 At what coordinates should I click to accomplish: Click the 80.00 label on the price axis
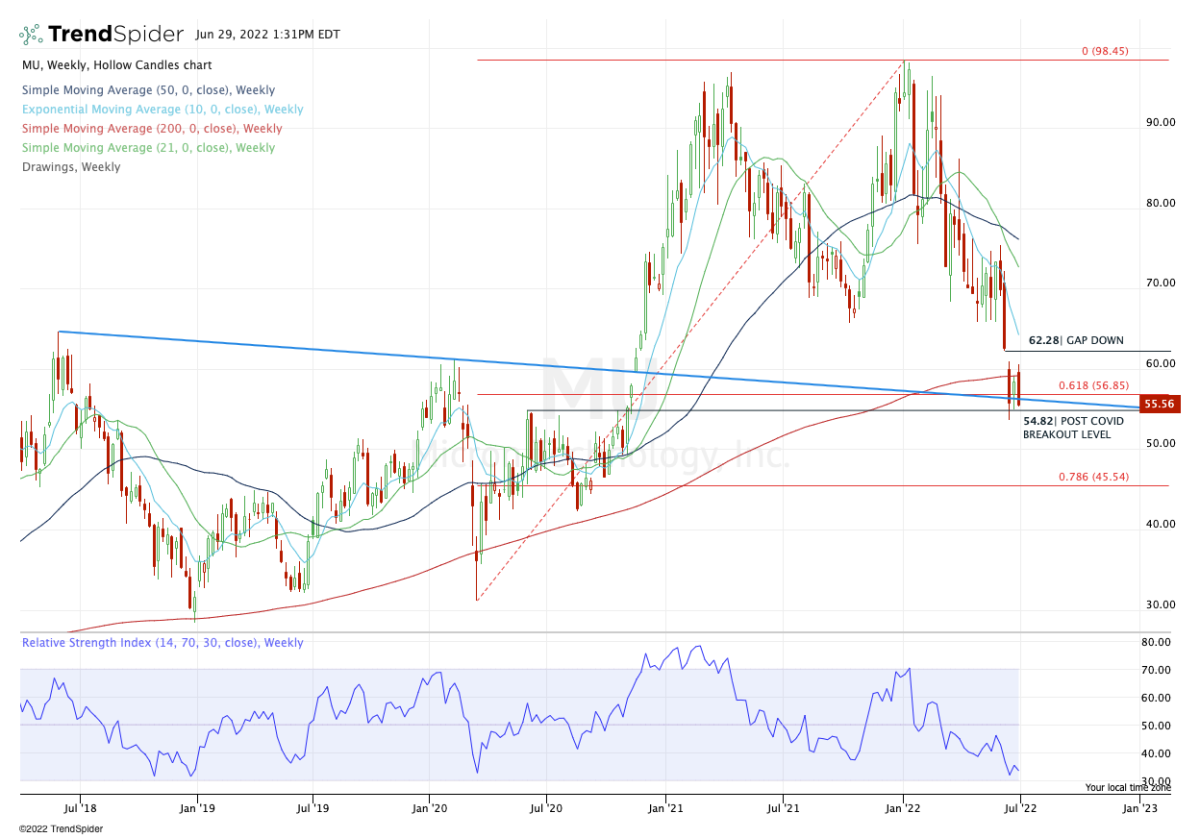pos(1161,203)
